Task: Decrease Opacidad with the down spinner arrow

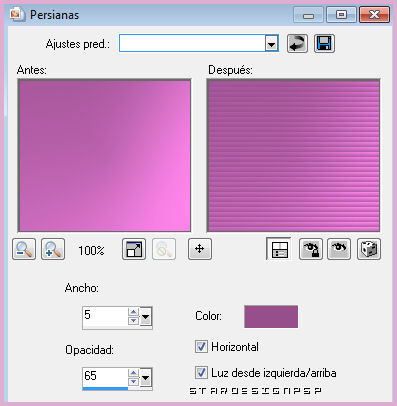Action: (133, 382)
